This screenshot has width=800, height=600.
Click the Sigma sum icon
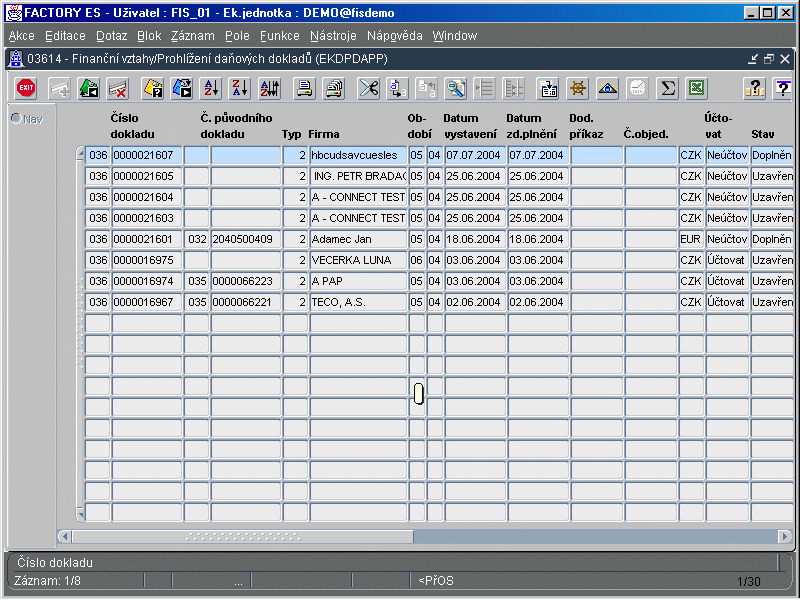tap(667, 89)
